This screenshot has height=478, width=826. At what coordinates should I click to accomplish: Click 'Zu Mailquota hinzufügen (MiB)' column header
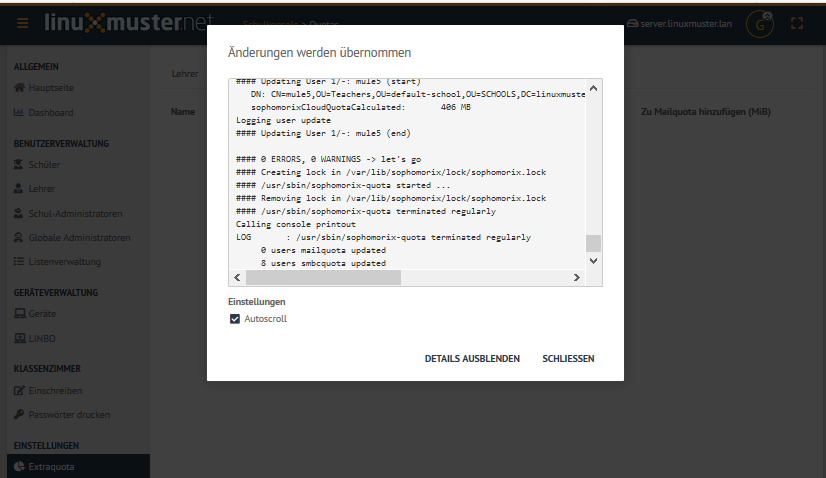point(706,112)
